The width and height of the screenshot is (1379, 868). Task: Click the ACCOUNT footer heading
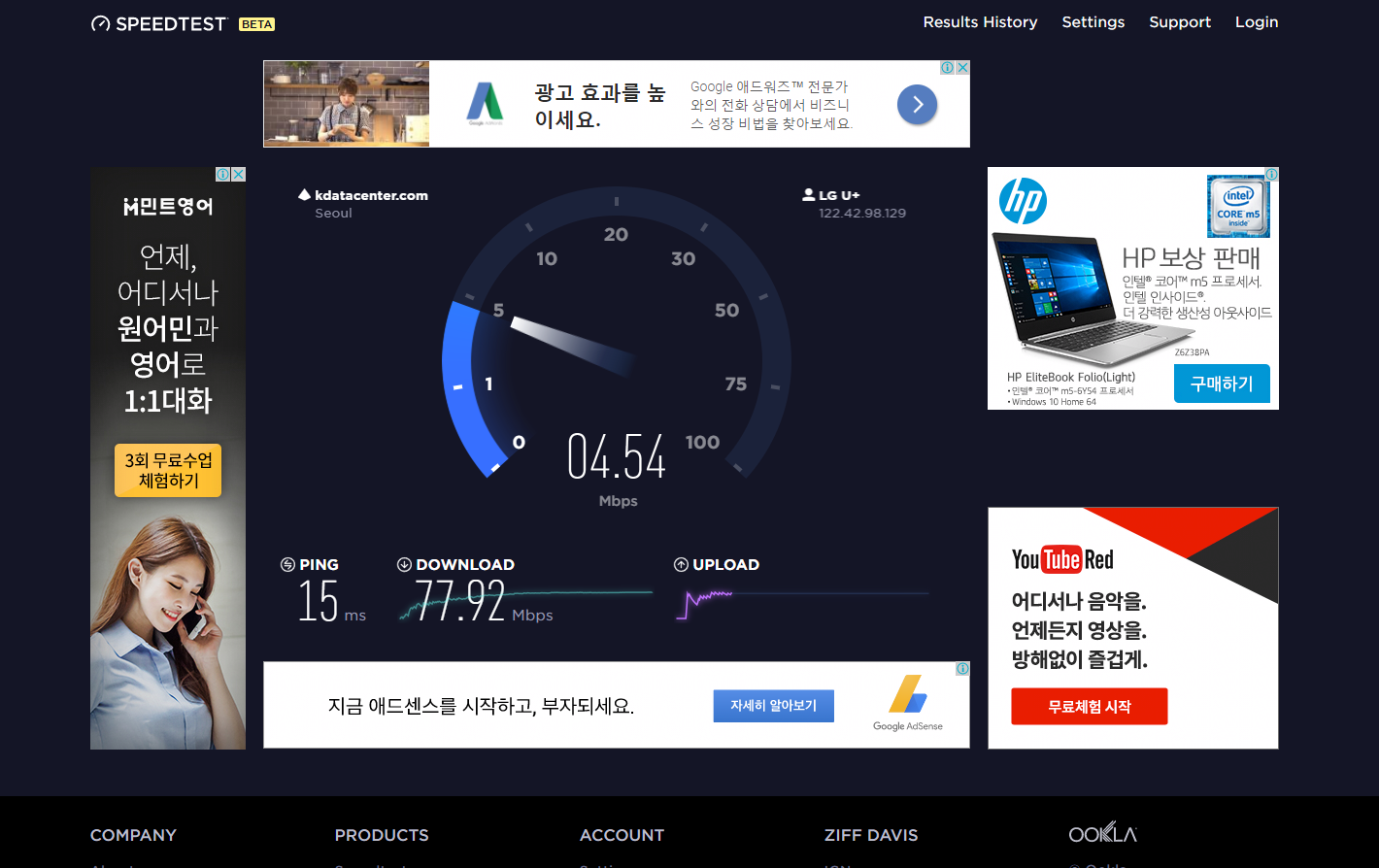point(622,835)
